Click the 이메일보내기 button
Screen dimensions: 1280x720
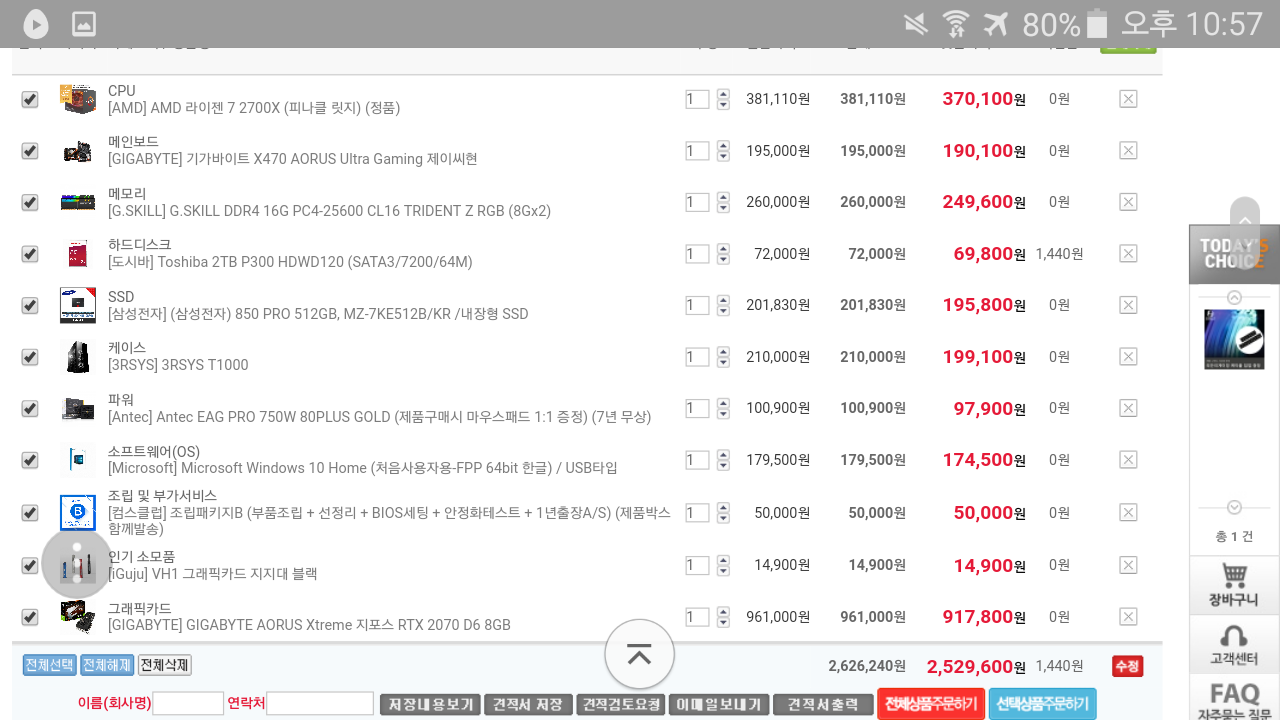tap(719, 704)
